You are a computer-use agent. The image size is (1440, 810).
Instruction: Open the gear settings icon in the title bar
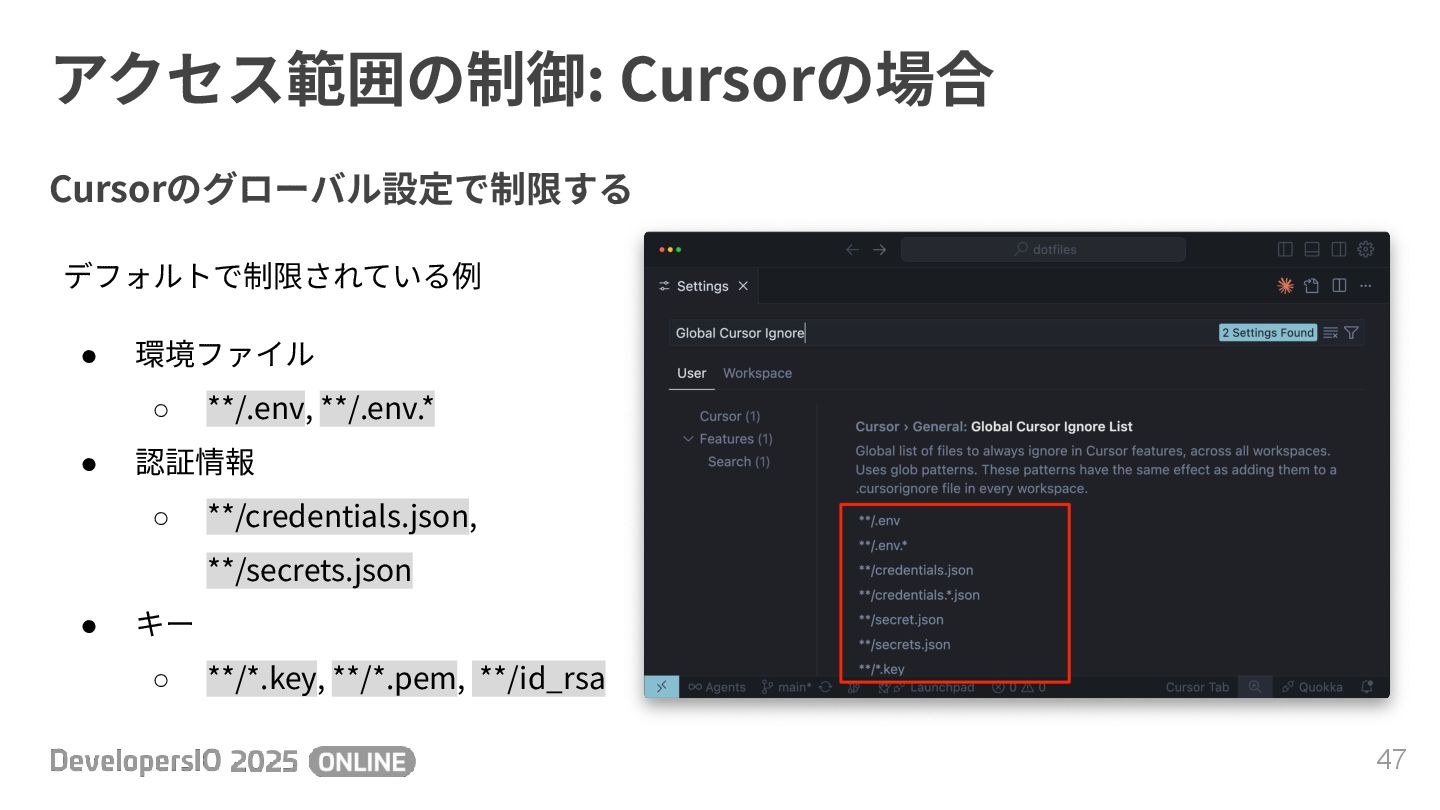coord(1366,250)
